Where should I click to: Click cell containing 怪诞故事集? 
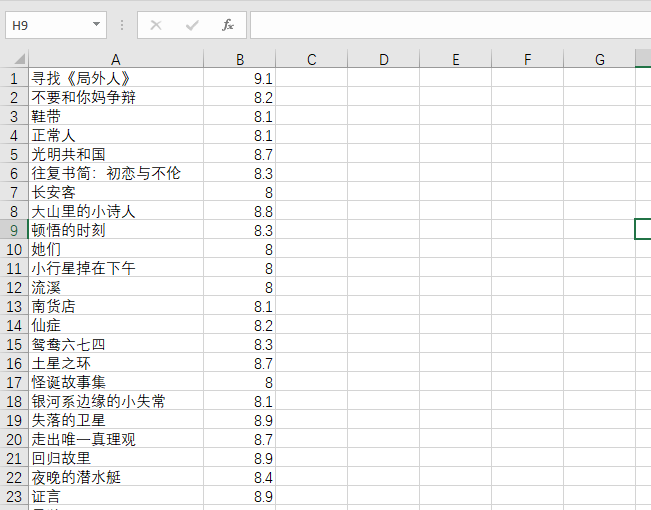(116, 382)
